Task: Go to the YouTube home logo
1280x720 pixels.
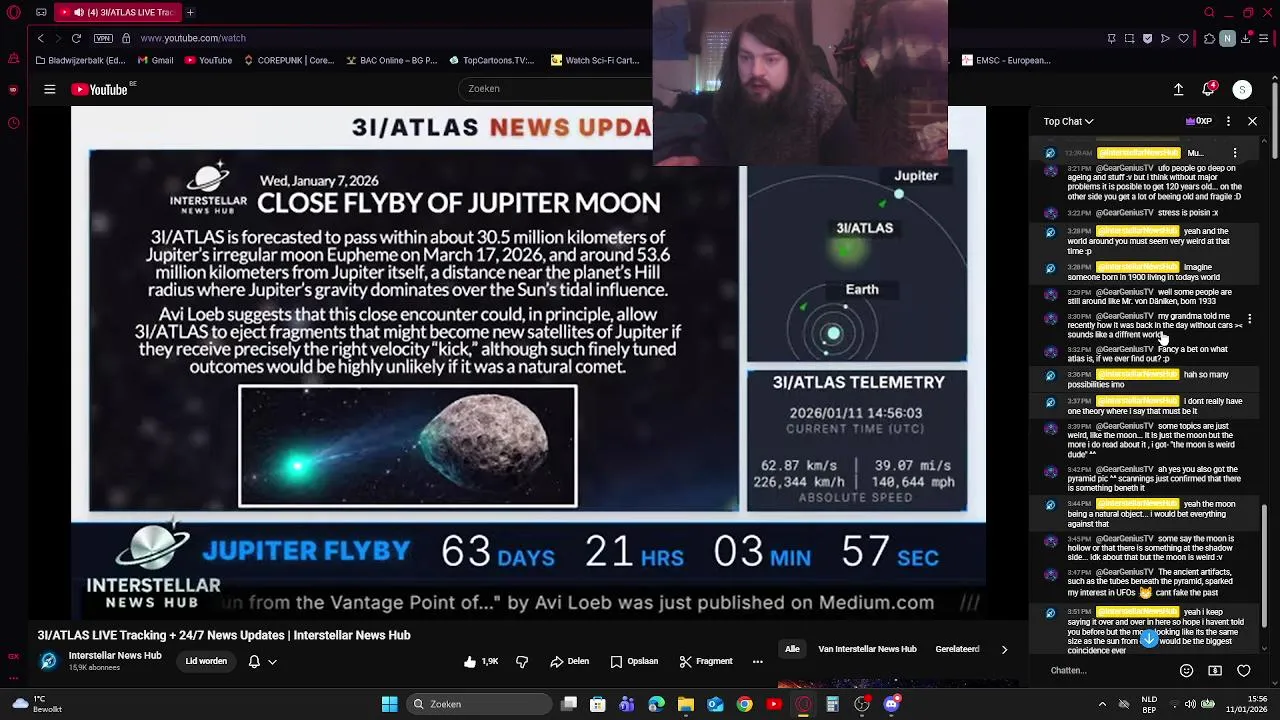Action: tap(100, 89)
